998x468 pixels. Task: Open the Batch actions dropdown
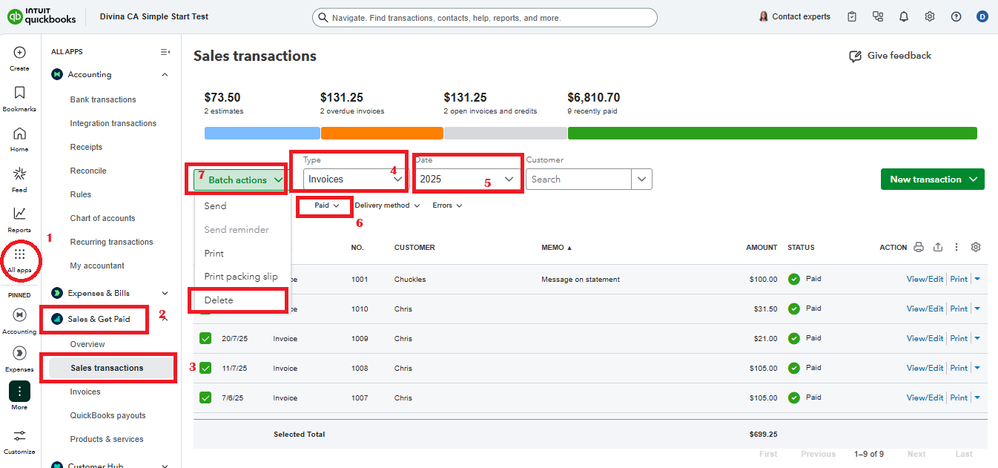click(x=241, y=180)
